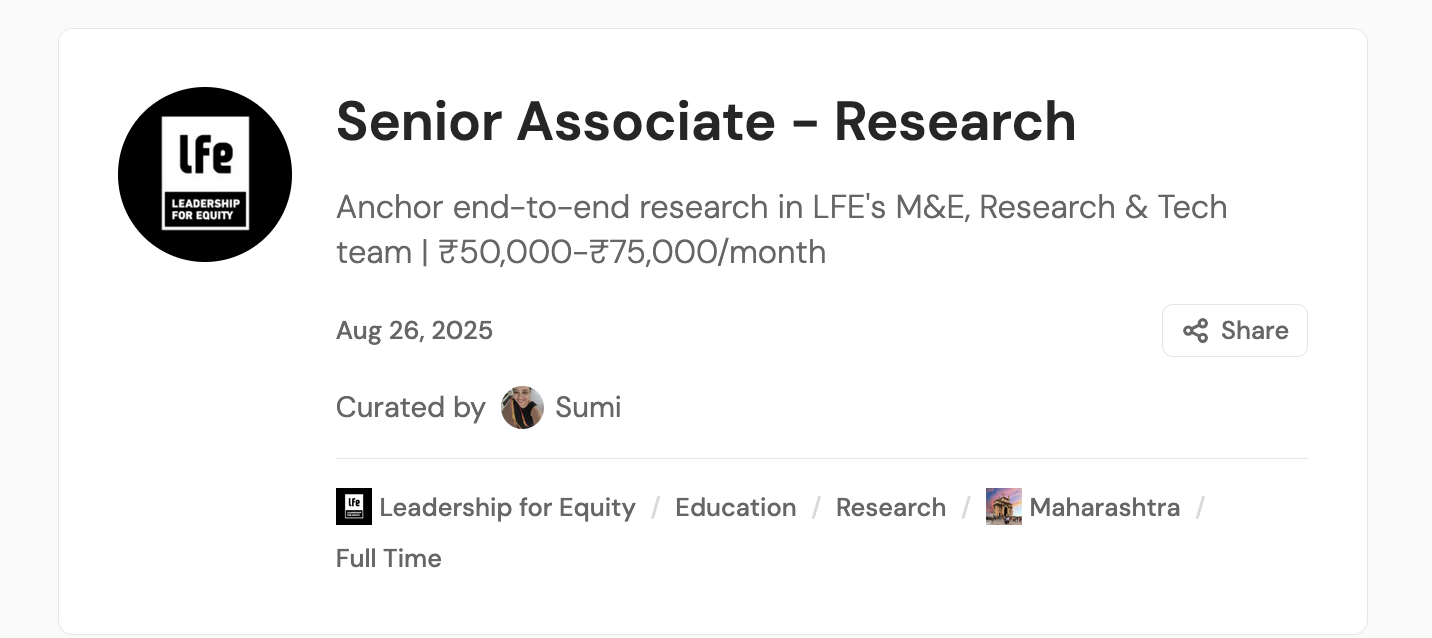Click the large round LFE company logo
This screenshot has width=1432, height=638.
pyautogui.click(x=205, y=174)
